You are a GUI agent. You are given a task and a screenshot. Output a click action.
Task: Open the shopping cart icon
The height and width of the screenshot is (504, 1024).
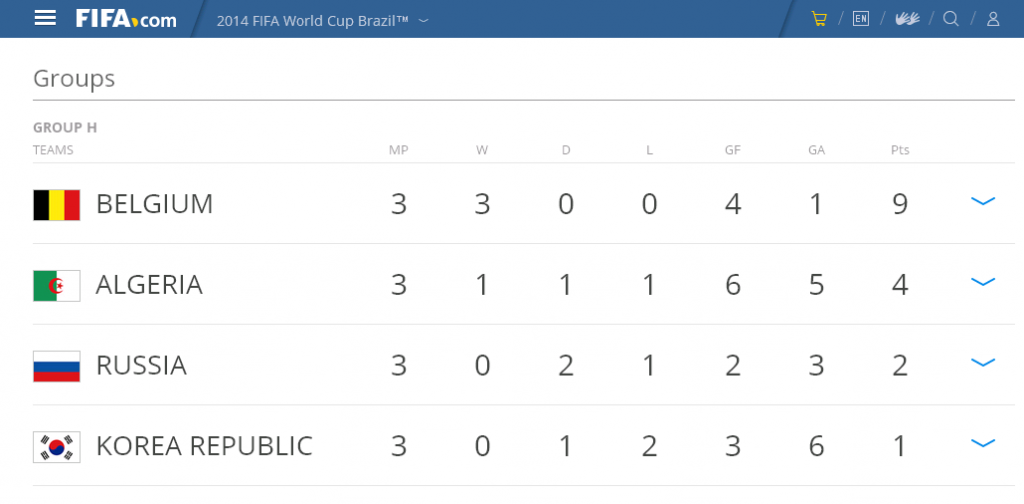(x=819, y=18)
